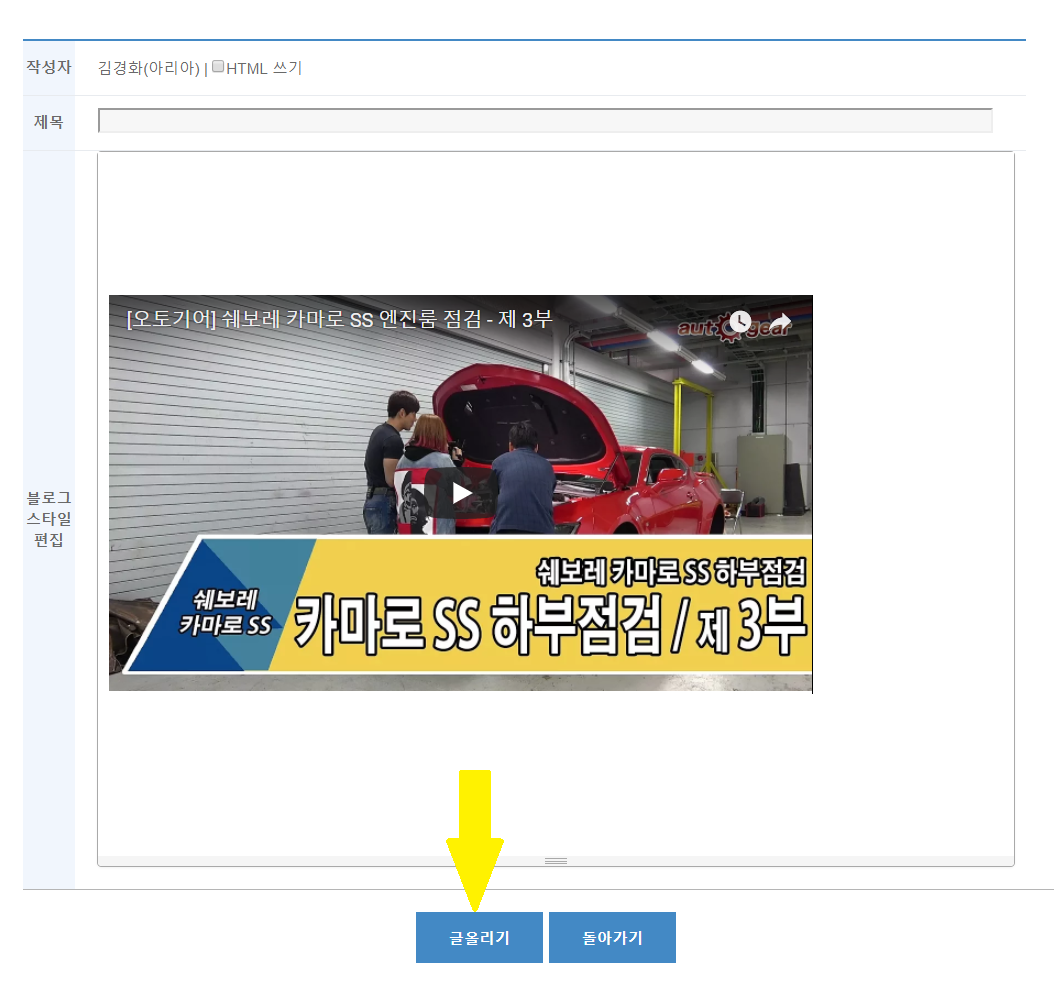This screenshot has width=1054, height=1000.
Task: Open the video title link 쉐보레 카마로 SS 엔진룸 점검
Action: [339, 319]
